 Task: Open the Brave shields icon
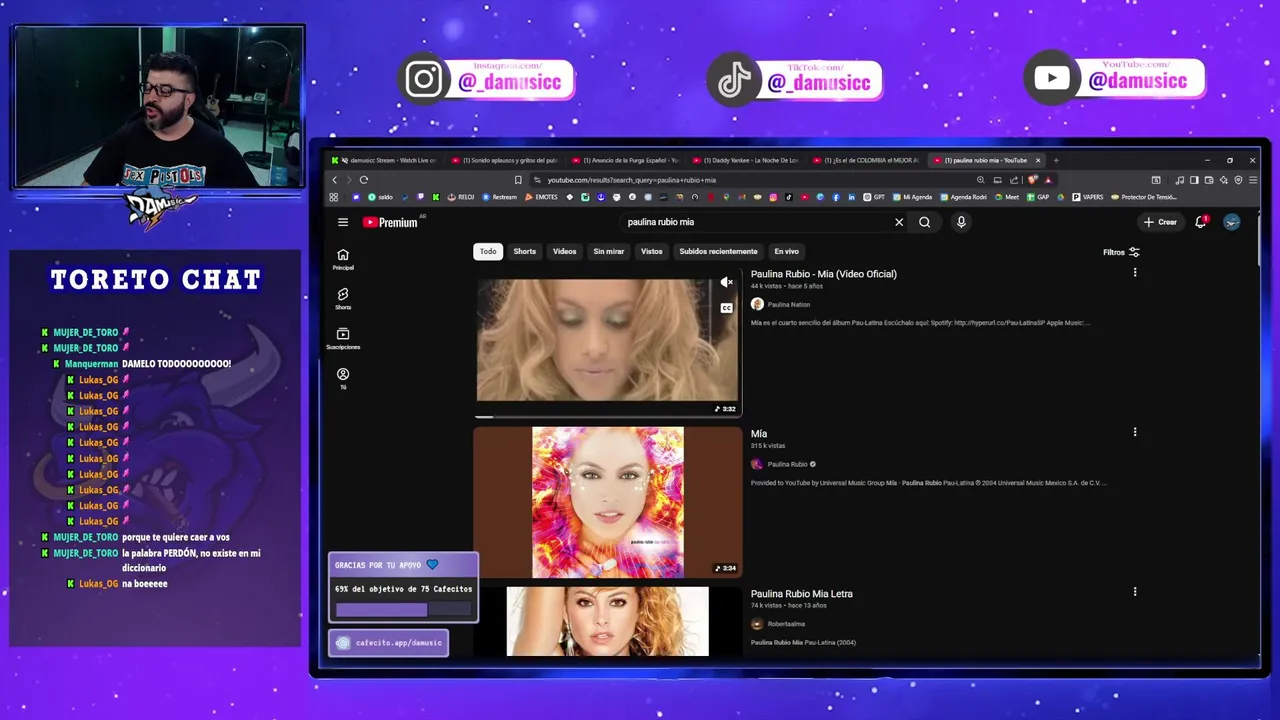click(x=1033, y=180)
